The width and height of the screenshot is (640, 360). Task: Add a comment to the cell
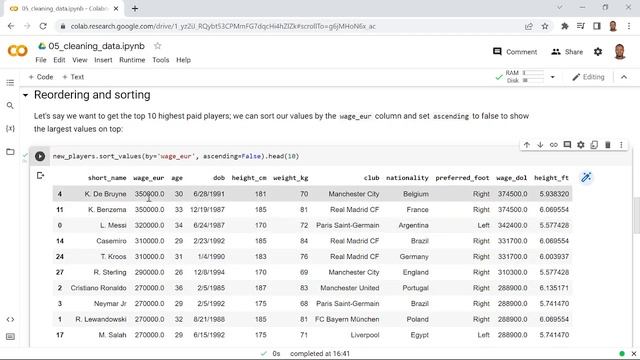coord(567,145)
